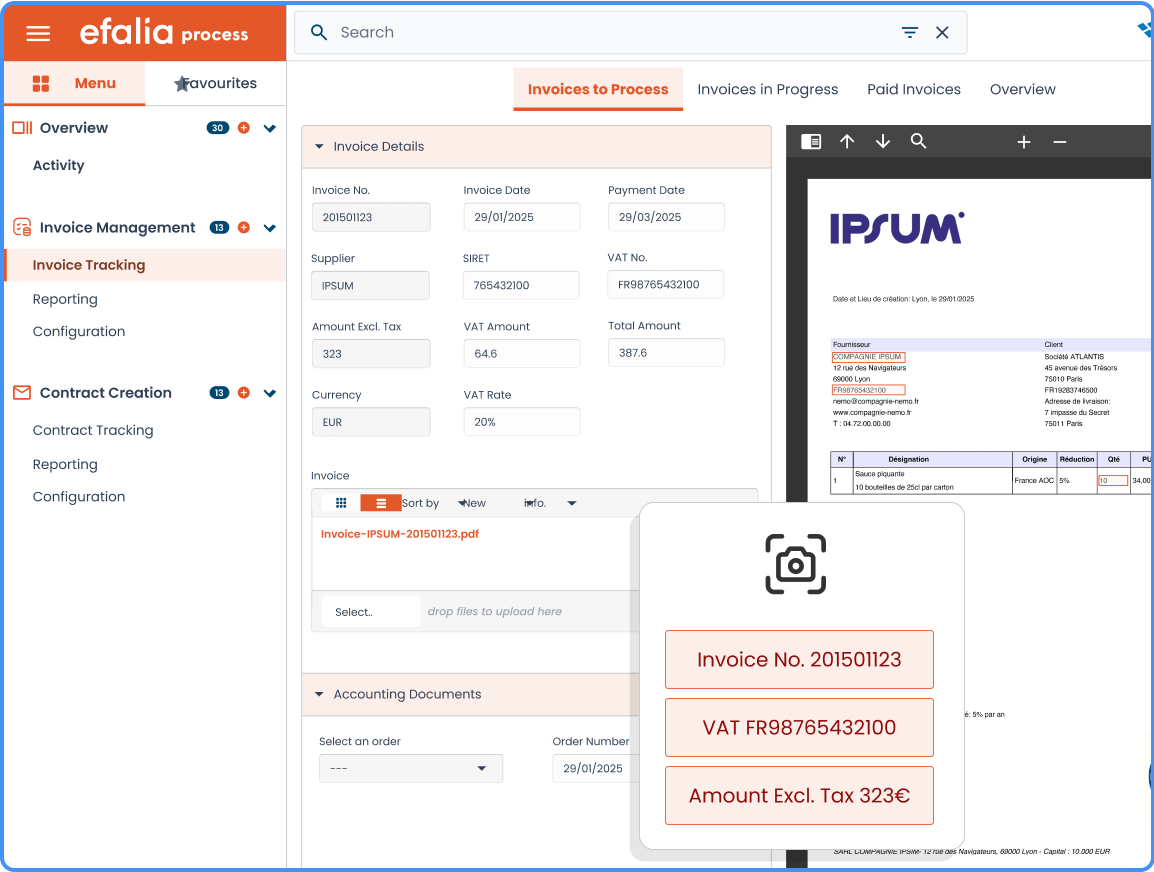Screen dimensions: 1154x872
Task: Open Reporting under Contract Creation
Action: pos(65,464)
